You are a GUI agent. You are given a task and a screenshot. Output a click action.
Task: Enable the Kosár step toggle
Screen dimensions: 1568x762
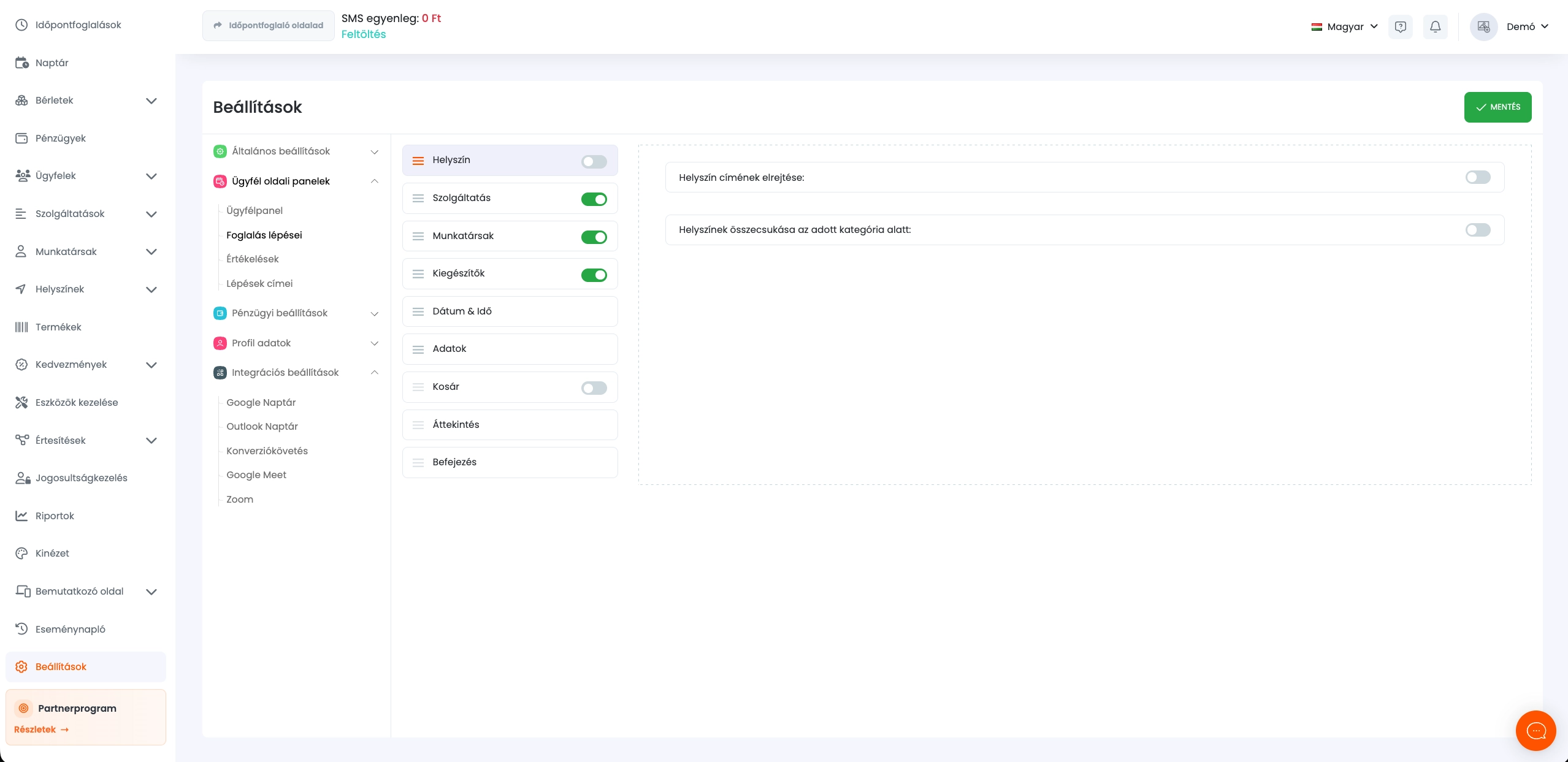(x=594, y=388)
